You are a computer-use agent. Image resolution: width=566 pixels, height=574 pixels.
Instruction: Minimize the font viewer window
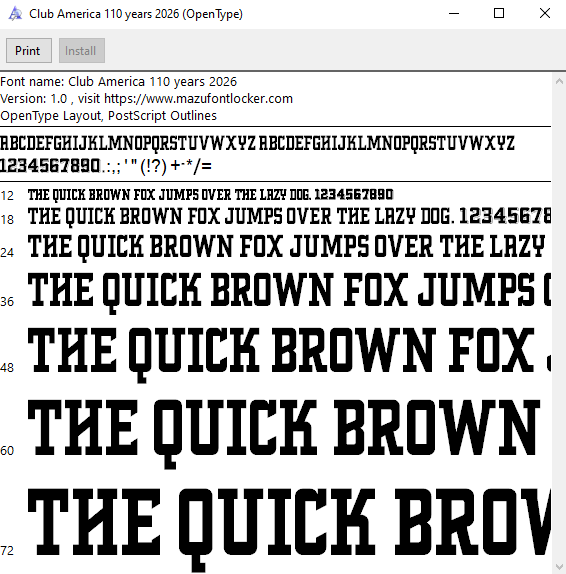point(454,14)
